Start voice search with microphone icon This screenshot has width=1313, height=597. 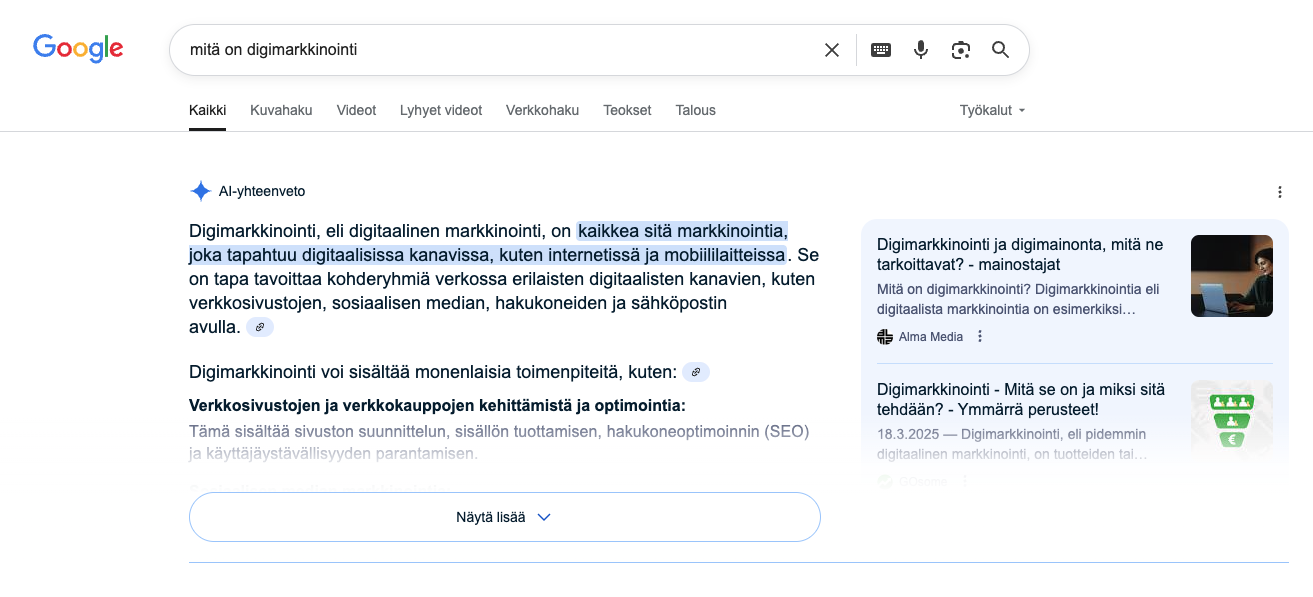click(x=921, y=50)
